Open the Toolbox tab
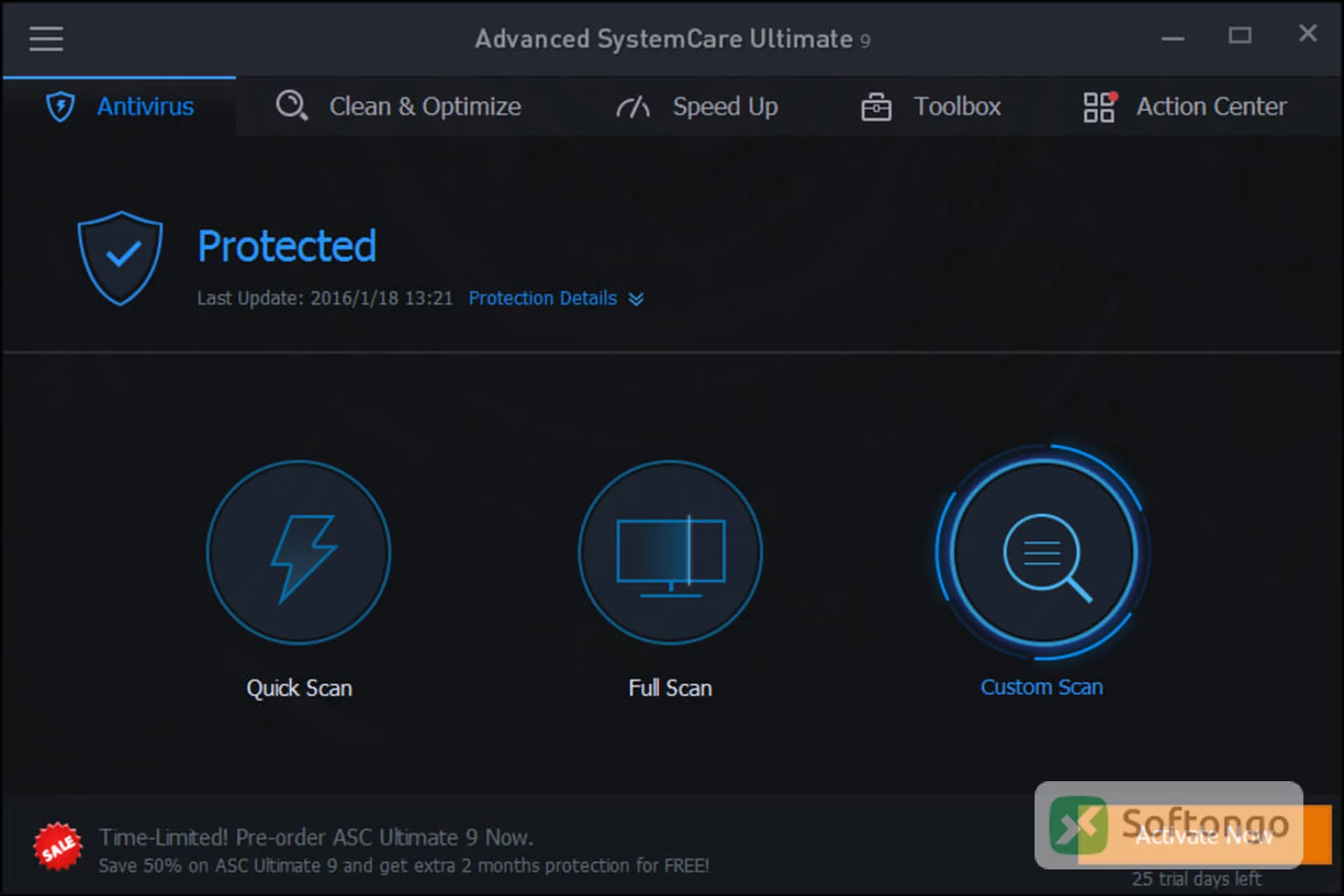This screenshot has height=896, width=1344. [x=931, y=106]
